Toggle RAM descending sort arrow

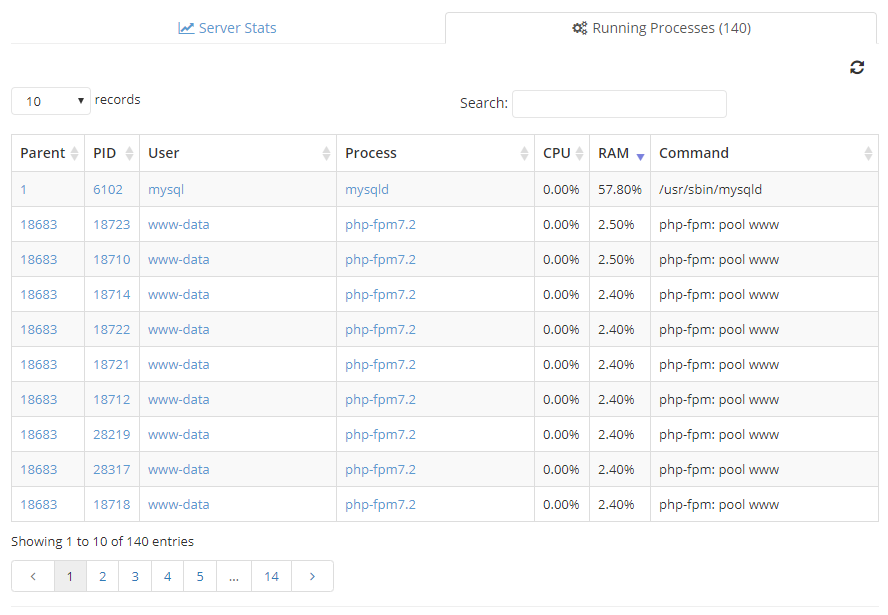coord(641,157)
